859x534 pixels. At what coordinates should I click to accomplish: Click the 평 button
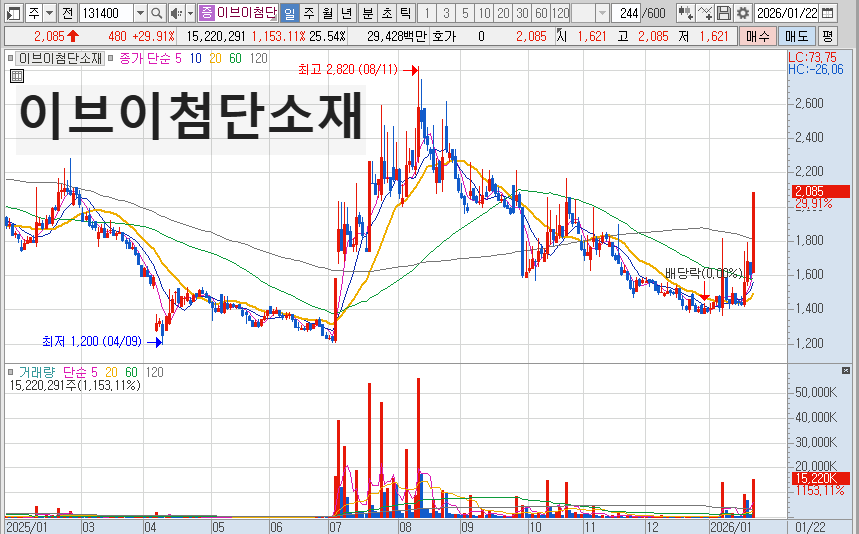827,37
